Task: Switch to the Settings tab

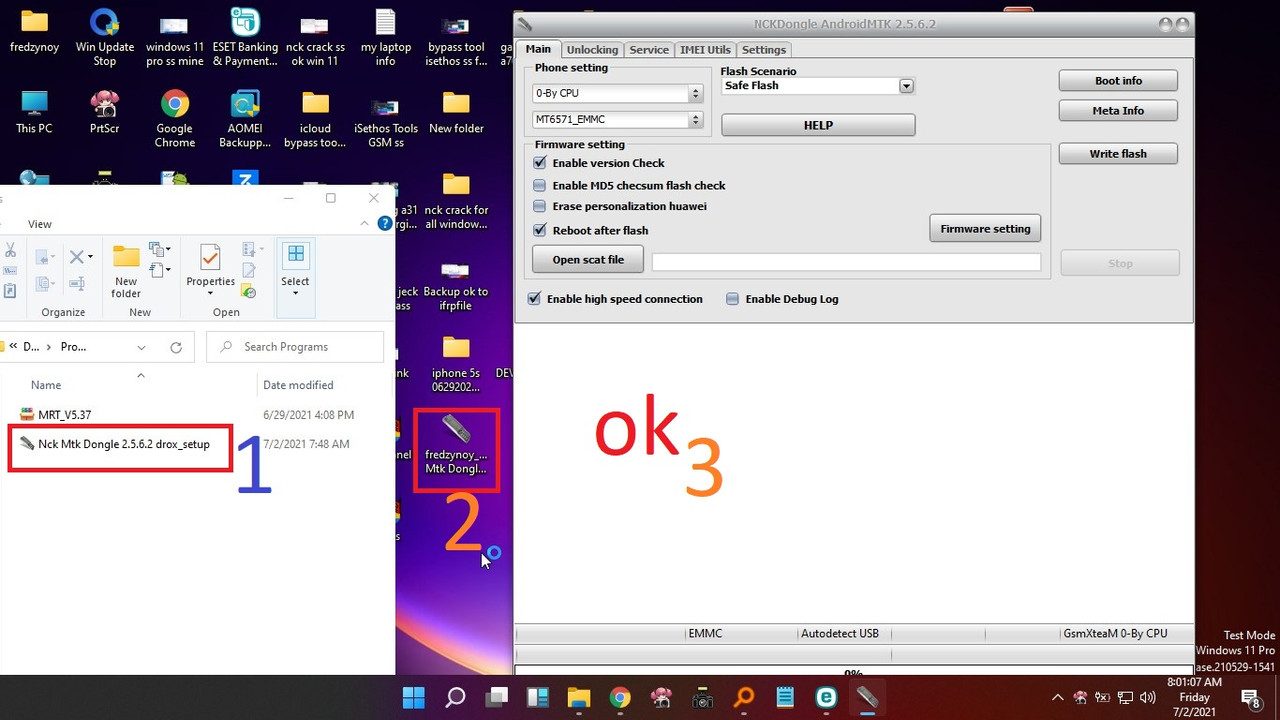Action: pos(764,49)
